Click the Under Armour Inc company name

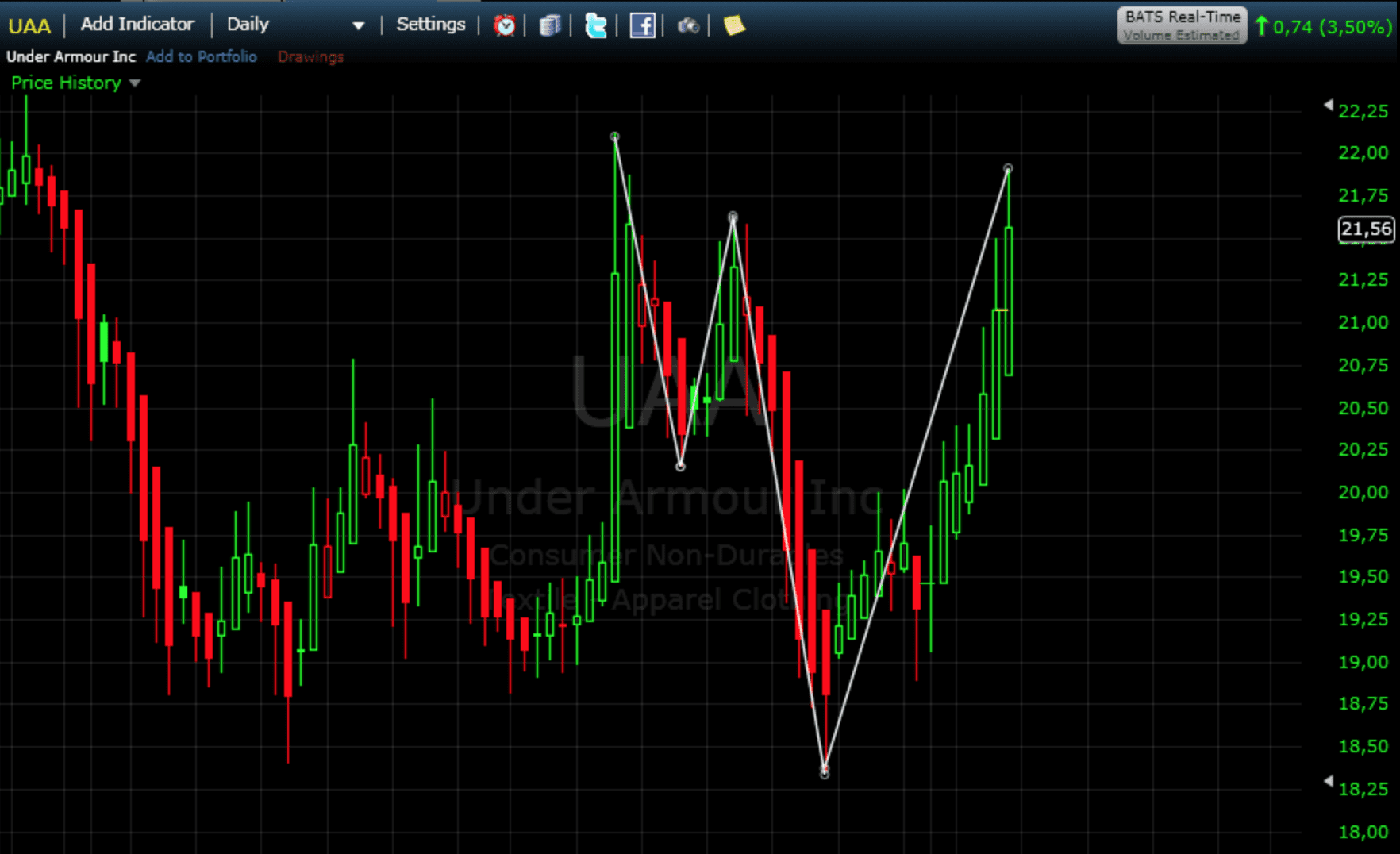[x=71, y=56]
